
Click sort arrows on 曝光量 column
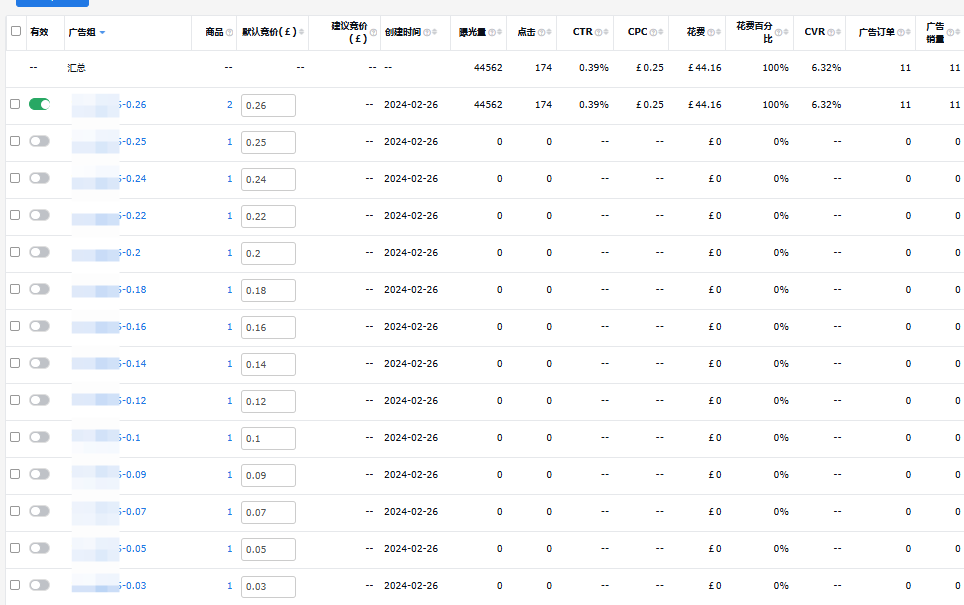(x=499, y=32)
